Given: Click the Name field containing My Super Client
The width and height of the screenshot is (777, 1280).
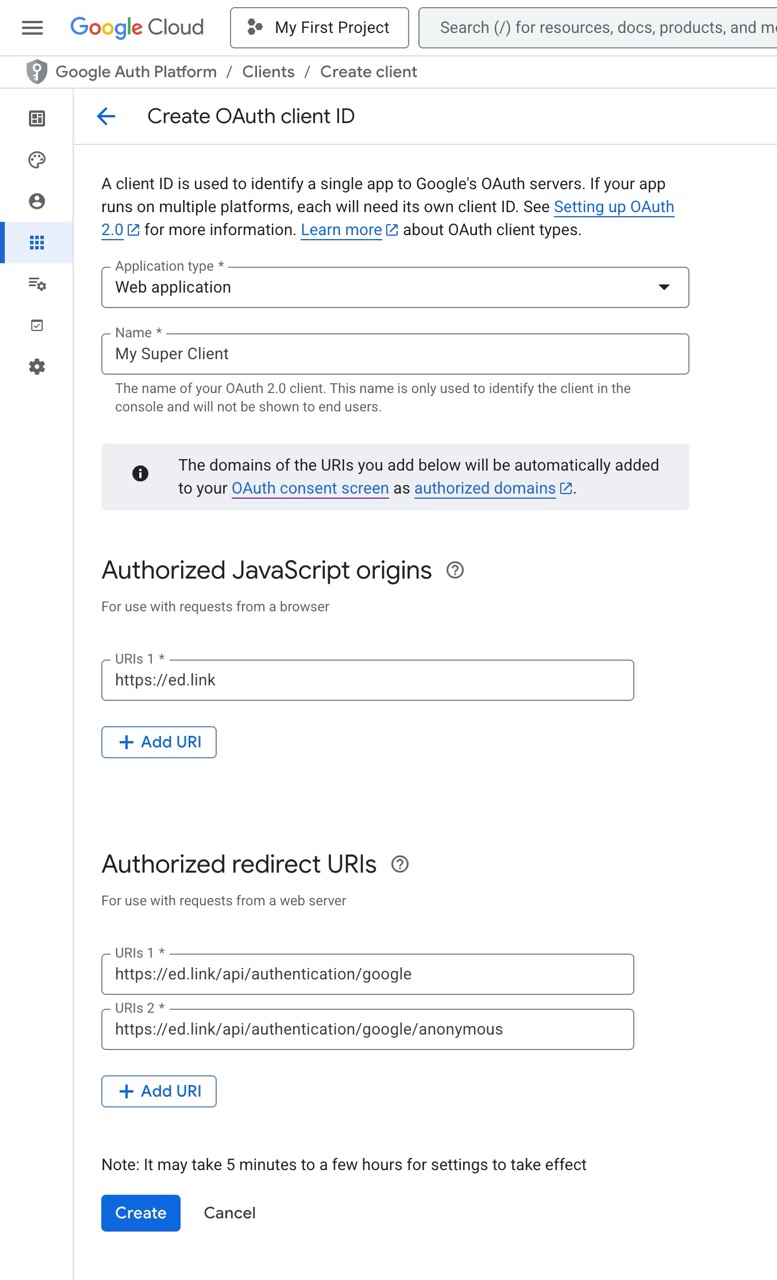Looking at the screenshot, I should (x=395, y=354).
